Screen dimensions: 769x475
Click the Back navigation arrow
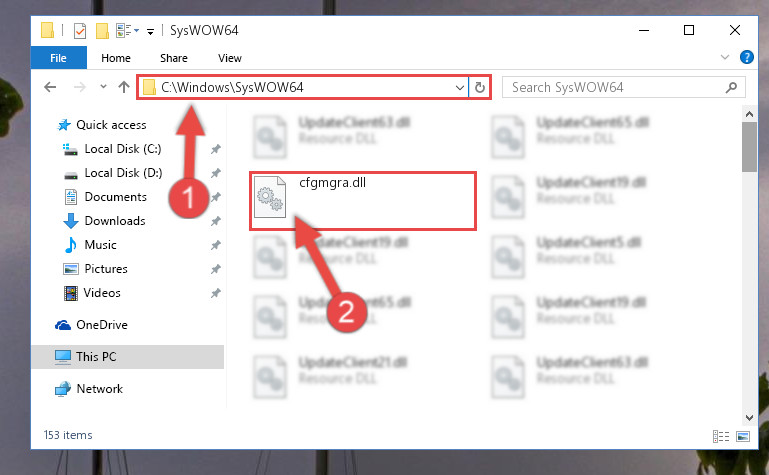click(x=50, y=87)
